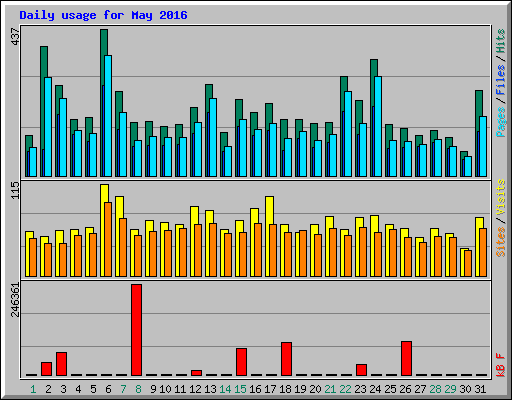Select day label 5 on the x-axis
The width and height of the screenshot is (512, 400).
pos(93,389)
